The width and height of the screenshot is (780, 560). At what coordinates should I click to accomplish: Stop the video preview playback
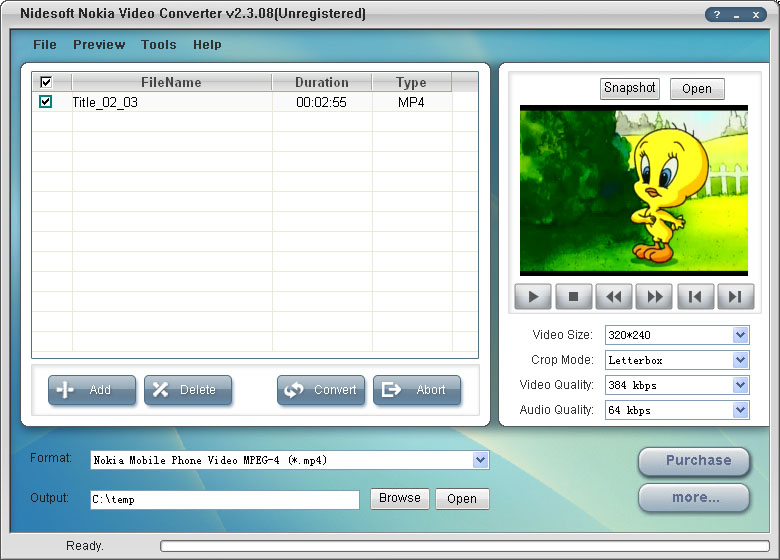574,297
